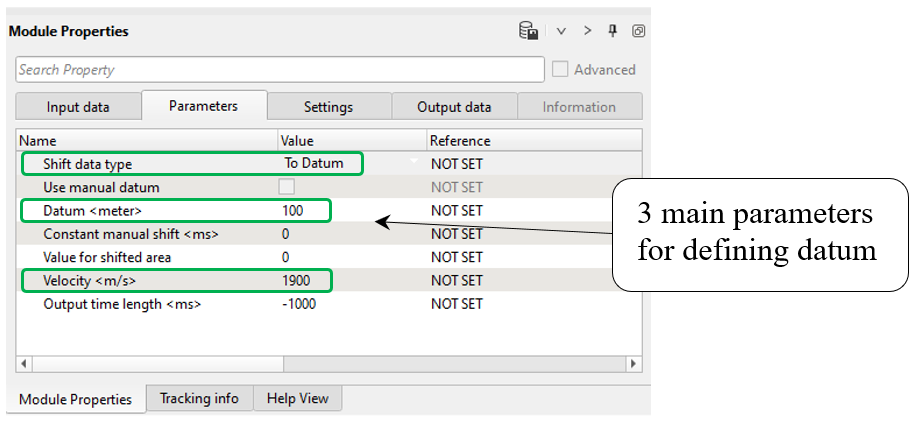The width and height of the screenshot is (921, 421).
Task: Select the Value for shifted area label
Action: click(x=107, y=257)
